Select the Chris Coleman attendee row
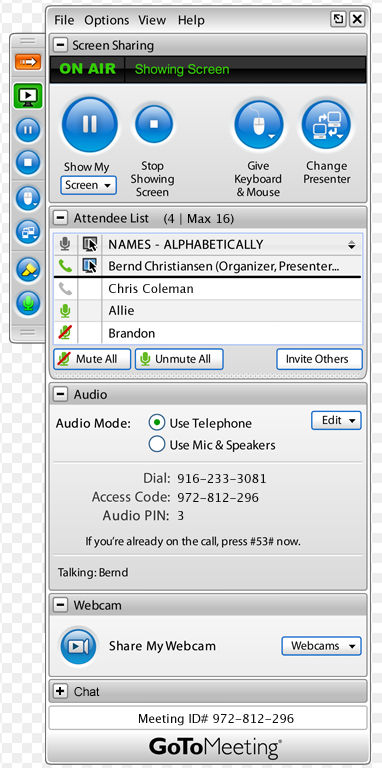The height and width of the screenshot is (768, 382). pyautogui.click(x=208, y=289)
